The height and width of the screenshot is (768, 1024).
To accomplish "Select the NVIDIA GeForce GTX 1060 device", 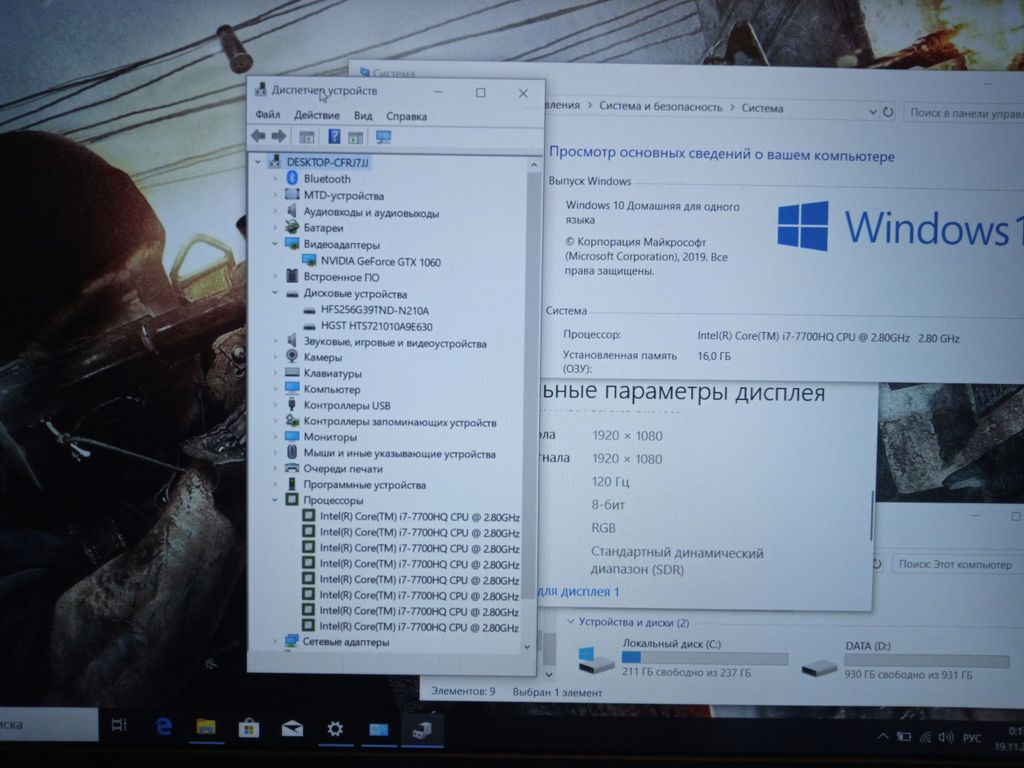I will click(x=380, y=262).
